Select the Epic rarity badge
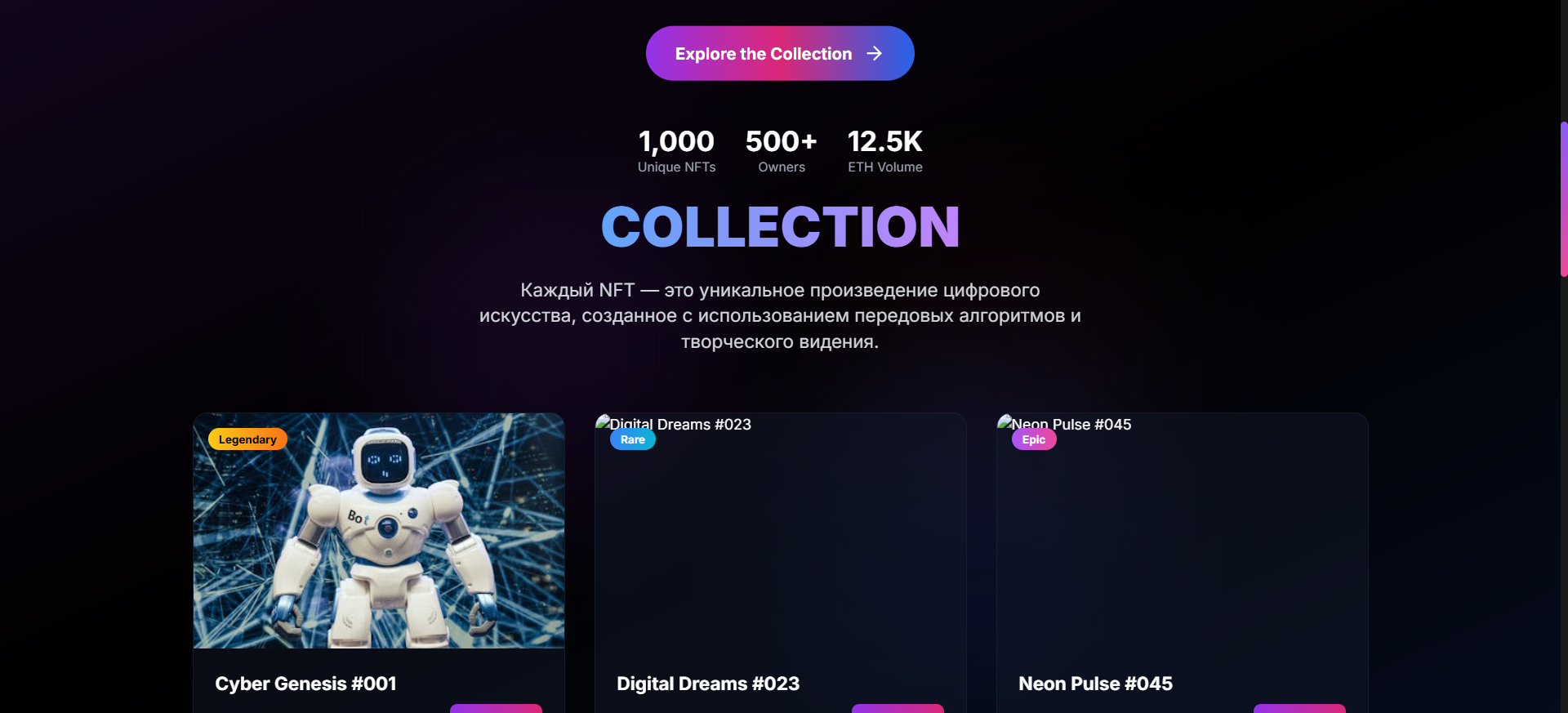The height and width of the screenshot is (713, 1568). tap(1034, 439)
